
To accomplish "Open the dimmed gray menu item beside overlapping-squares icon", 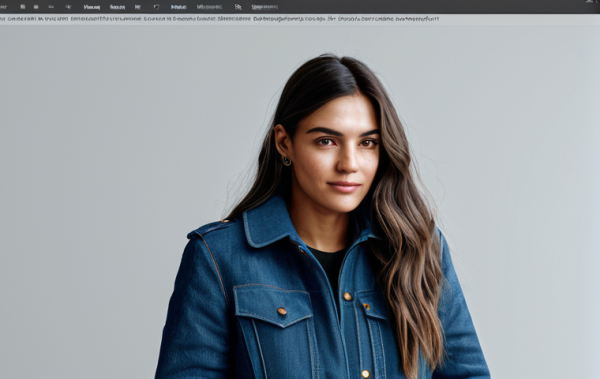I will pyautogui.click(x=209, y=7).
